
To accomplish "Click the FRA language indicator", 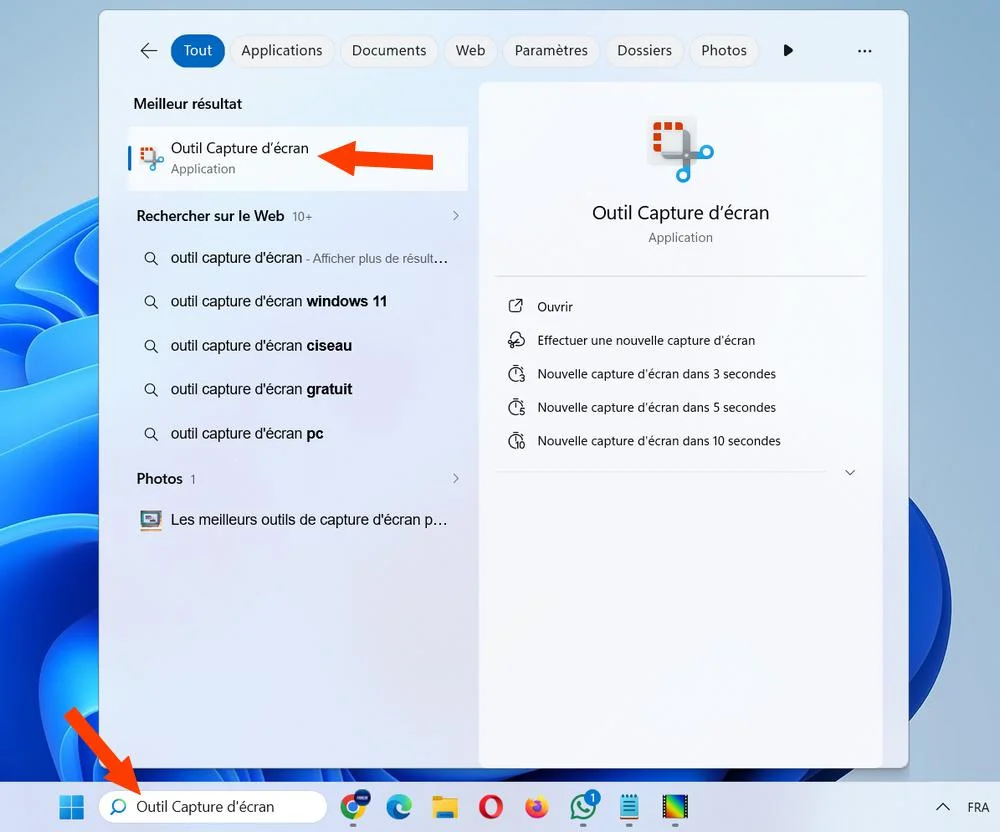I will click(978, 807).
